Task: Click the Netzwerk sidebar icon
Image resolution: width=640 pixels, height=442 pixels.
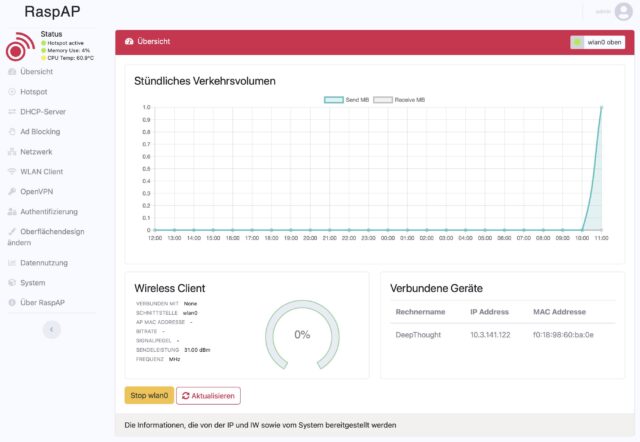Action: [x=12, y=152]
